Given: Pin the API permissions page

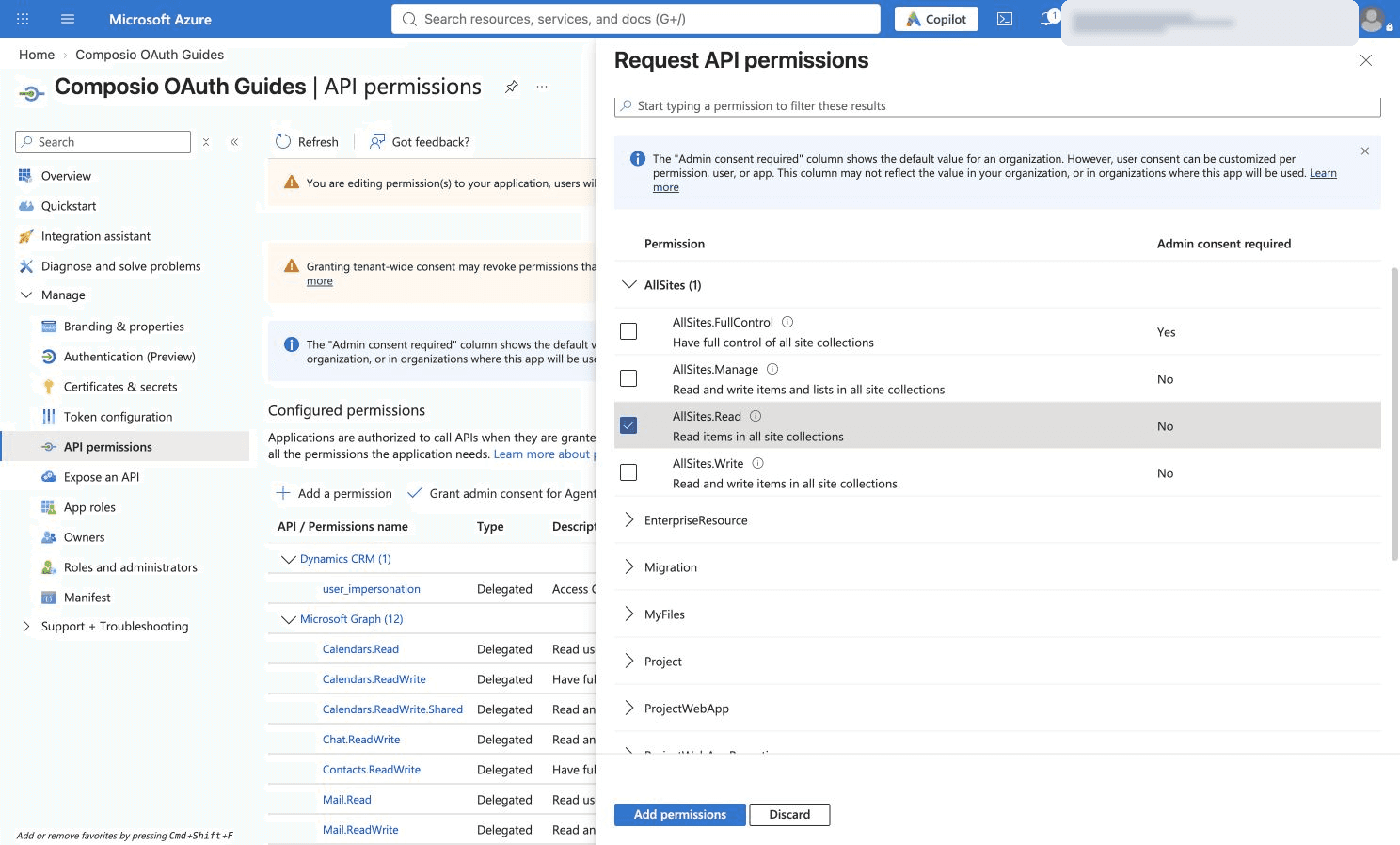Looking at the screenshot, I should click(x=512, y=87).
